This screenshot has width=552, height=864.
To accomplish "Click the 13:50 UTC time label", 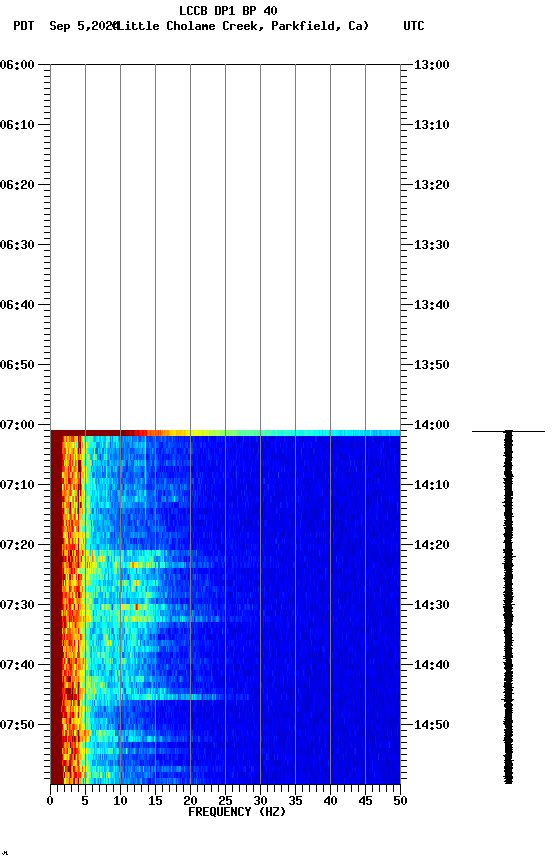I will 432,365.
